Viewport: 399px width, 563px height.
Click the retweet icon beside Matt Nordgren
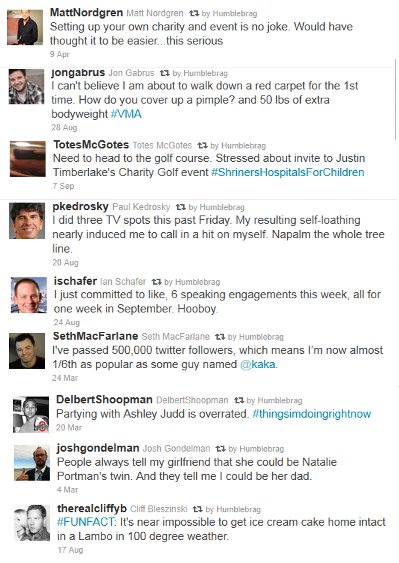pos(194,14)
